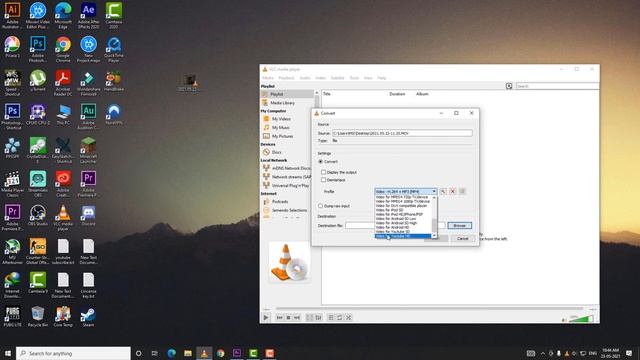The width and height of the screenshot is (640, 360).
Task: Open the Adobe After Effects desktop shortcut
Action: 88,15
